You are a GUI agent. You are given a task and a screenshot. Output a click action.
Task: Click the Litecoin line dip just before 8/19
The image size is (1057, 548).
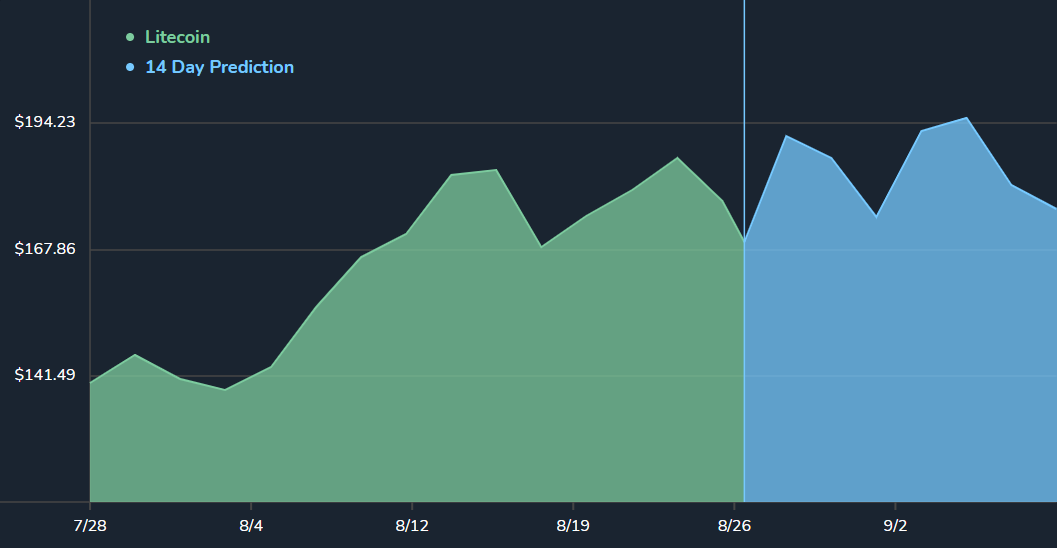point(541,246)
